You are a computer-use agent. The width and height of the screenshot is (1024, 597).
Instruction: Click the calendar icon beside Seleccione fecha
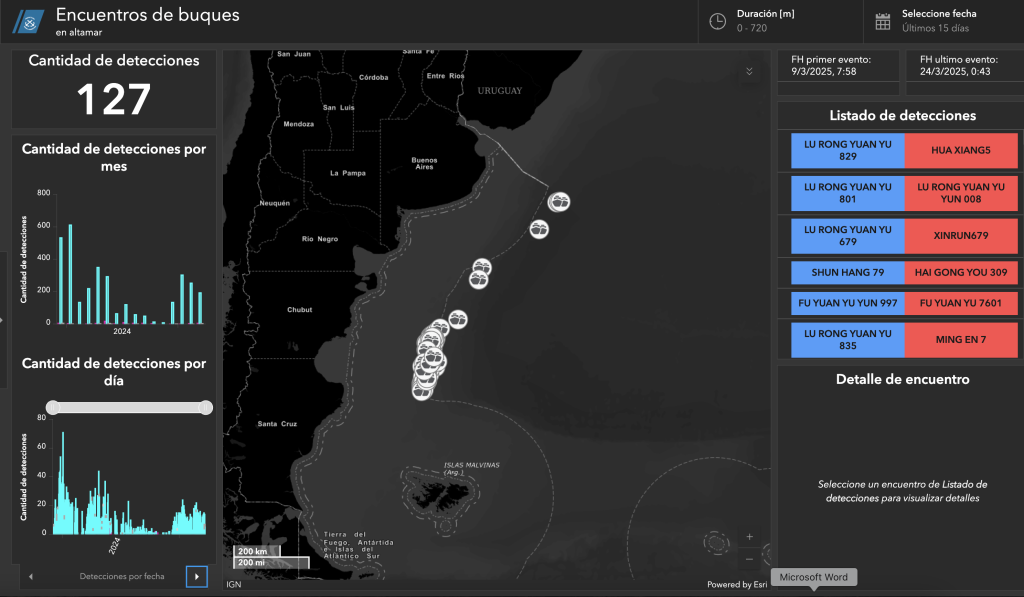pyautogui.click(x=882, y=21)
